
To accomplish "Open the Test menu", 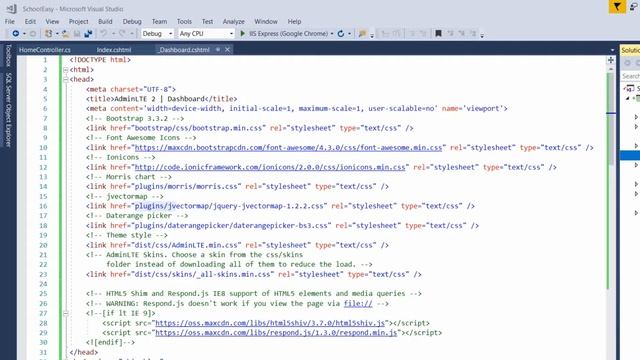I will click(207, 21).
